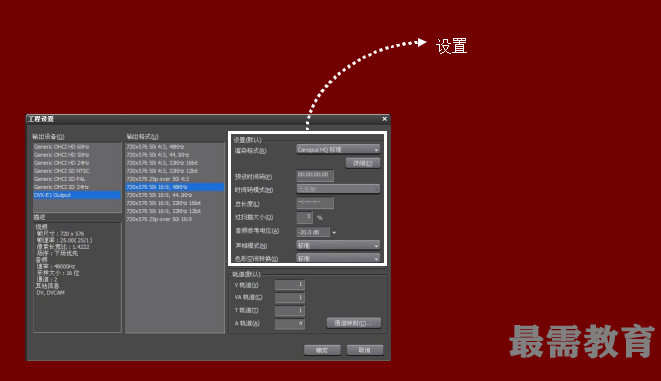The image size is (661, 381).
Task: Open the audio reference level dropdown arrow
Action: tap(334, 233)
